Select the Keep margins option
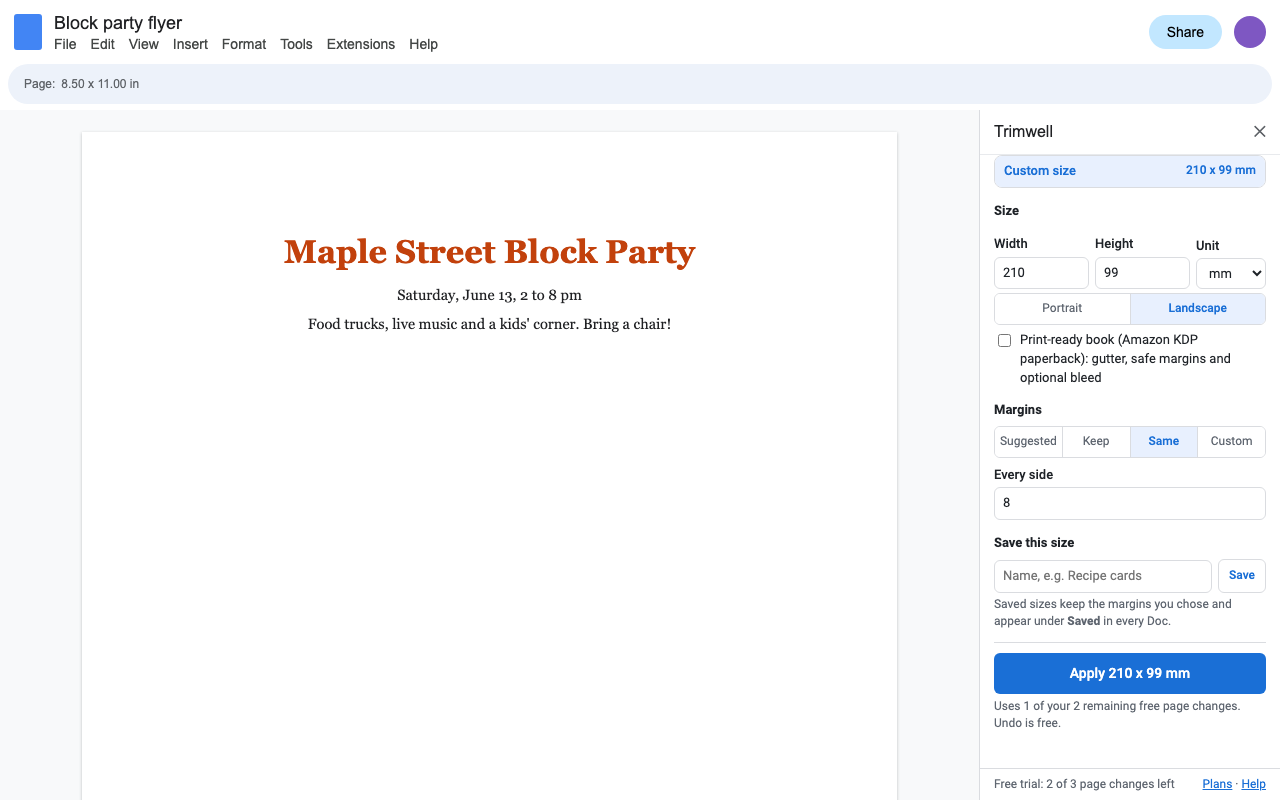This screenshot has height=800, width=1280. (1096, 441)
